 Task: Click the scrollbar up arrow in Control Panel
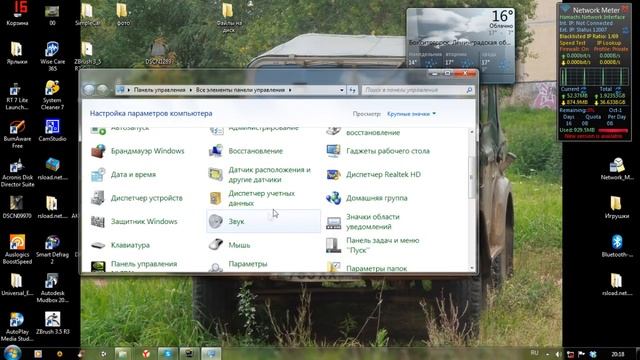tap(471, 132)
